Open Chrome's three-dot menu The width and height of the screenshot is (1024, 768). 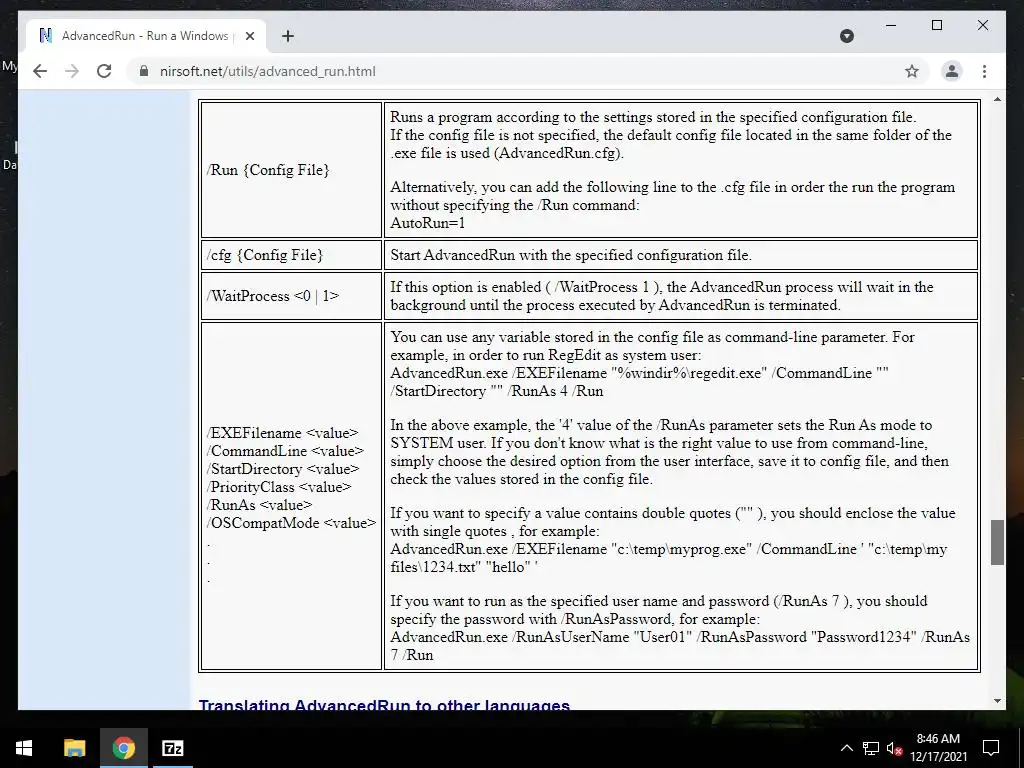pyautogui.click(x=984, y=71)
